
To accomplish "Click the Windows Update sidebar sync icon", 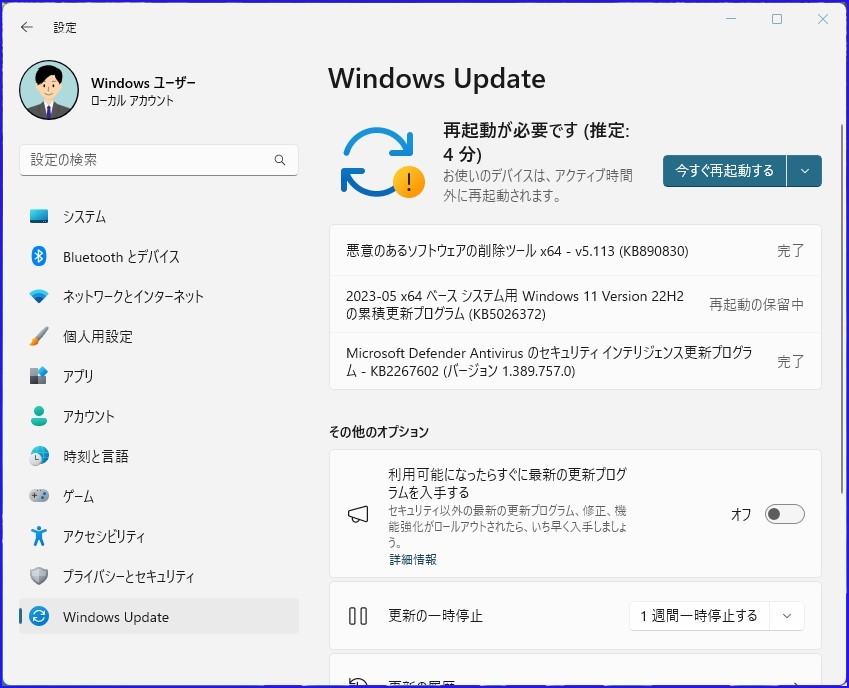I will coord(39,616).
